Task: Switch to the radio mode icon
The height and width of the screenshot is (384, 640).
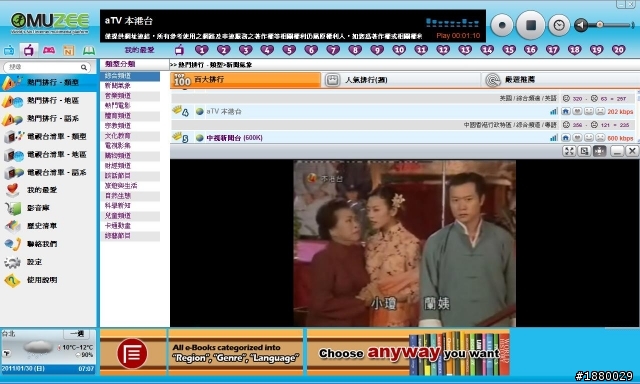Action: [9, 51]
